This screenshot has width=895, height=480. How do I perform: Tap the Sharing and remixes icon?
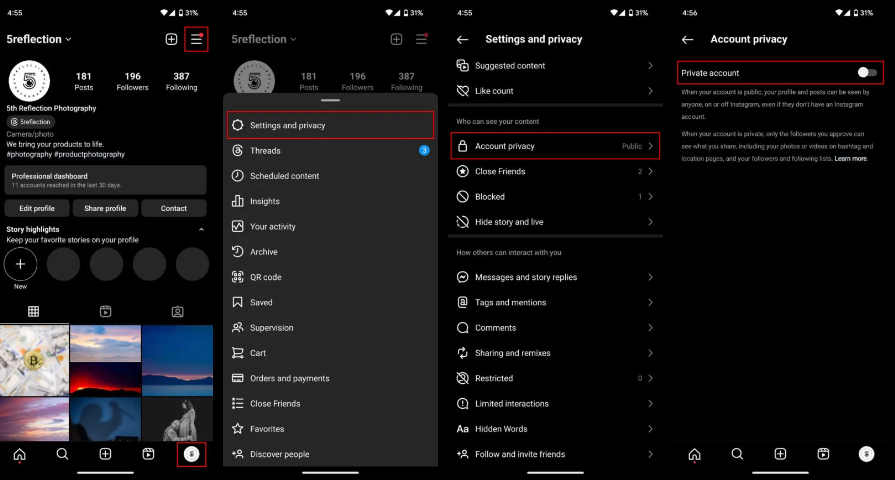[463, 353]
